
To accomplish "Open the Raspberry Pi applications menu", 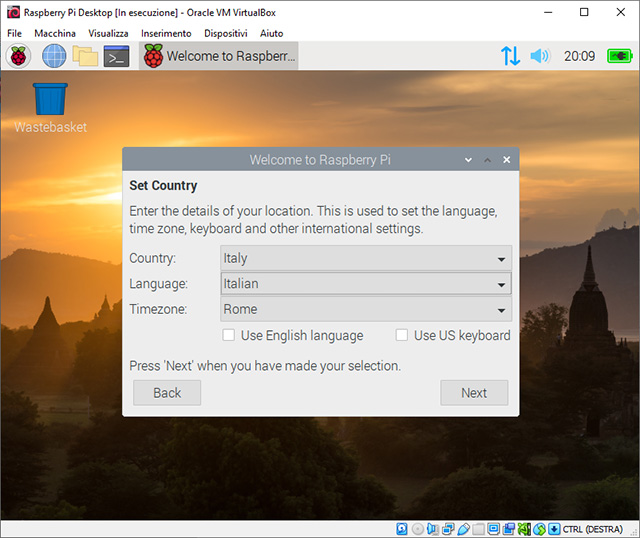I will 19,56.
